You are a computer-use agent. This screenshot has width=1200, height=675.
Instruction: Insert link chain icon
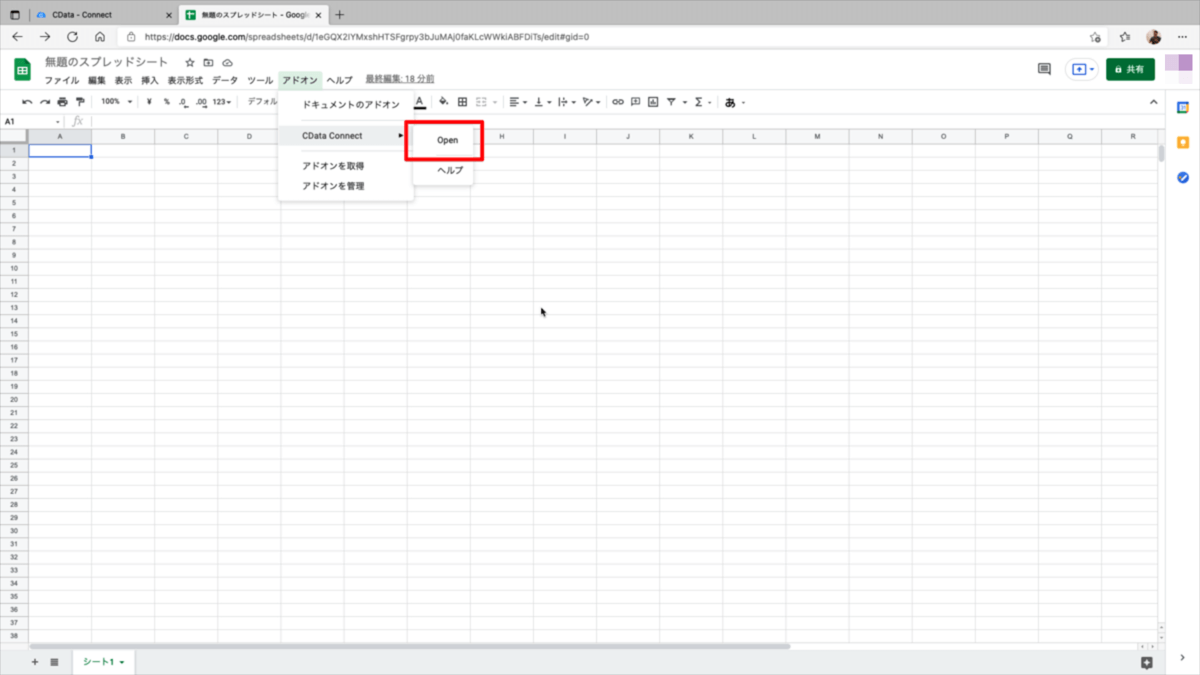(618, 102)
